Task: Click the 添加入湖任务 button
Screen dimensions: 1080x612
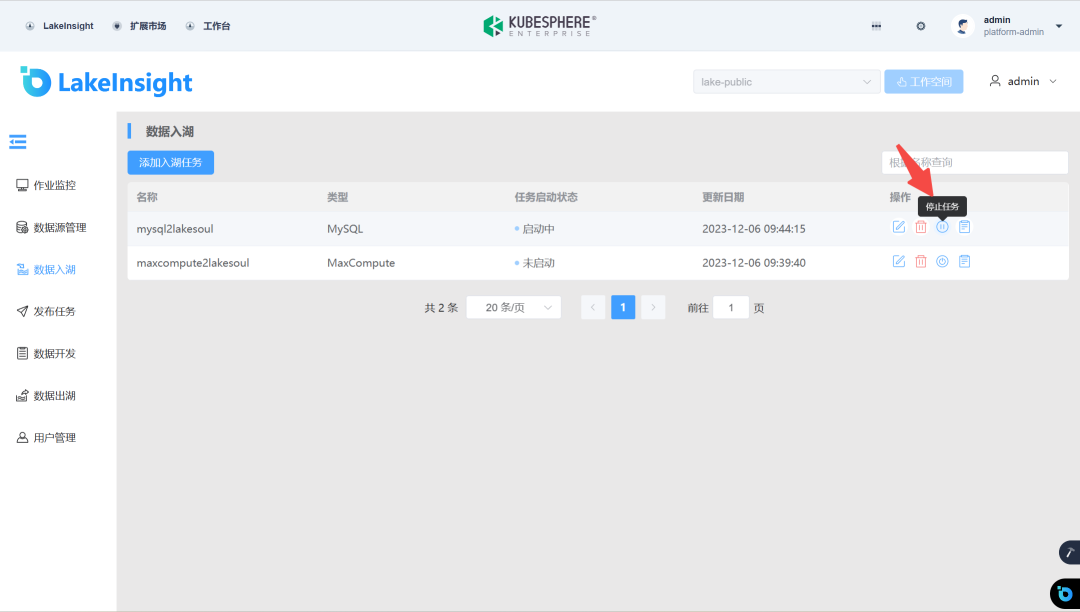Action: [x=171, y=162]
